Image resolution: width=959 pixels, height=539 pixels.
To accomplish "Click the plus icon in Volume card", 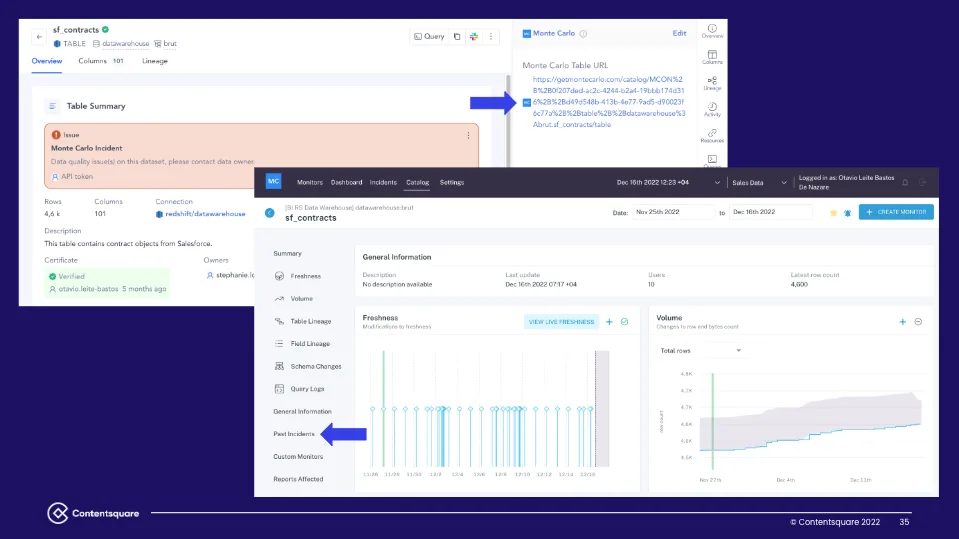I will 903,322.
